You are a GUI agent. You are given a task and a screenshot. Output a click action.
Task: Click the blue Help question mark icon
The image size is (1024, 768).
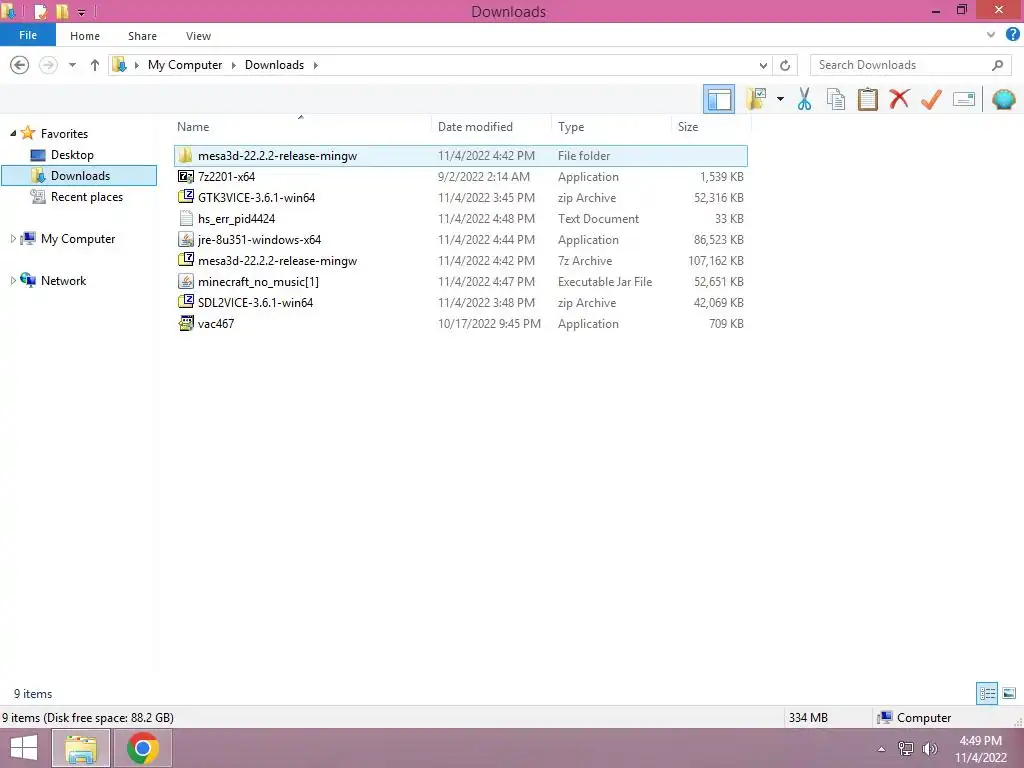1012,35
